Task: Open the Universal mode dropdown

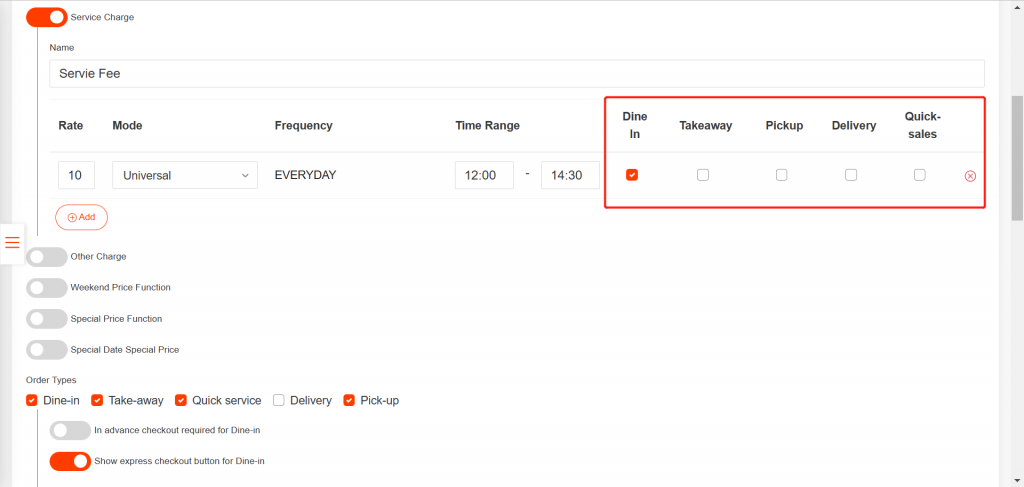Action: coord(185,175)
